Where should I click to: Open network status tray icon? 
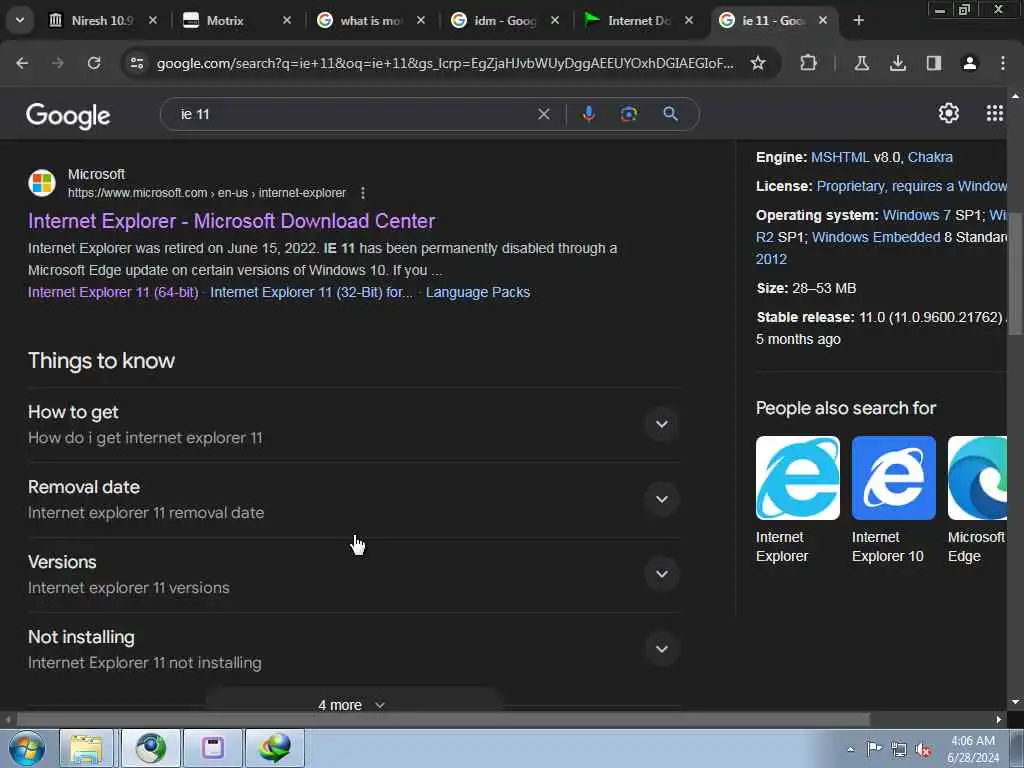coord(899,749)
